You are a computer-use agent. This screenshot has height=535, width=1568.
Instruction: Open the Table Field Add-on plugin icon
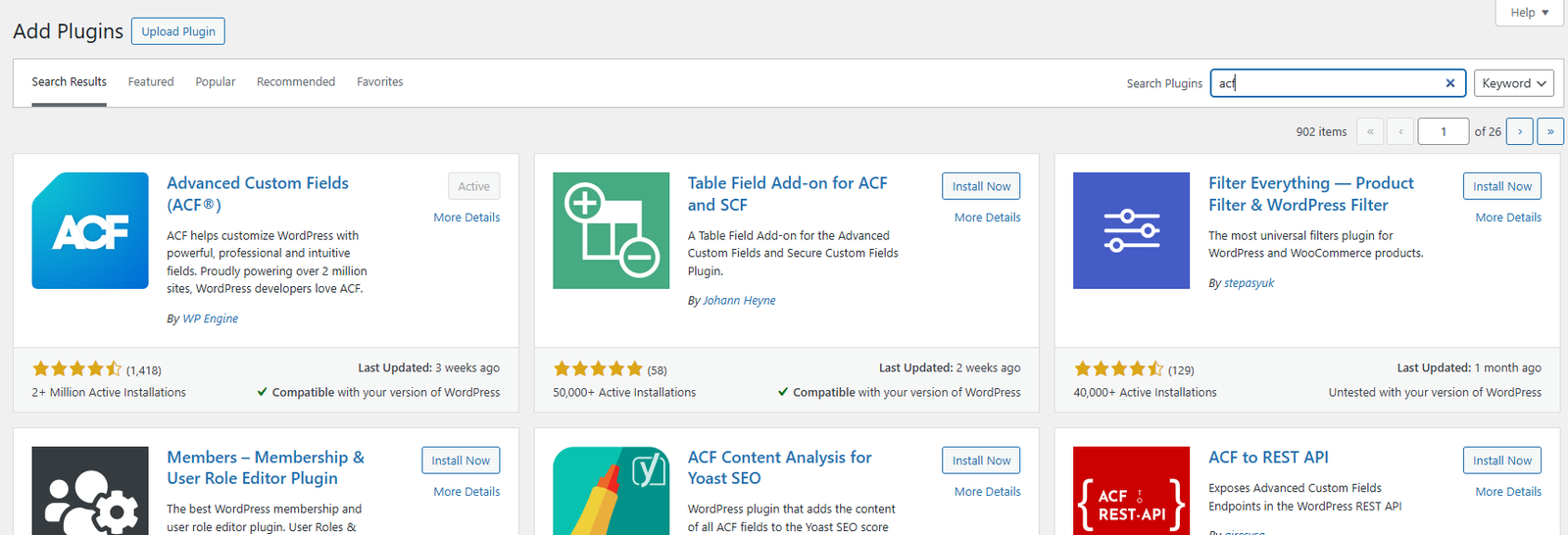tap(611, 230)
